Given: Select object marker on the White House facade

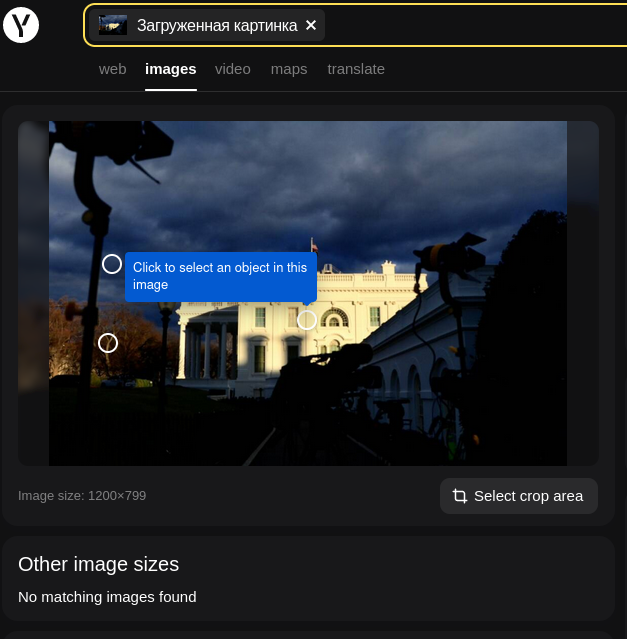Looking at the screenshot, I should [307, 320].
